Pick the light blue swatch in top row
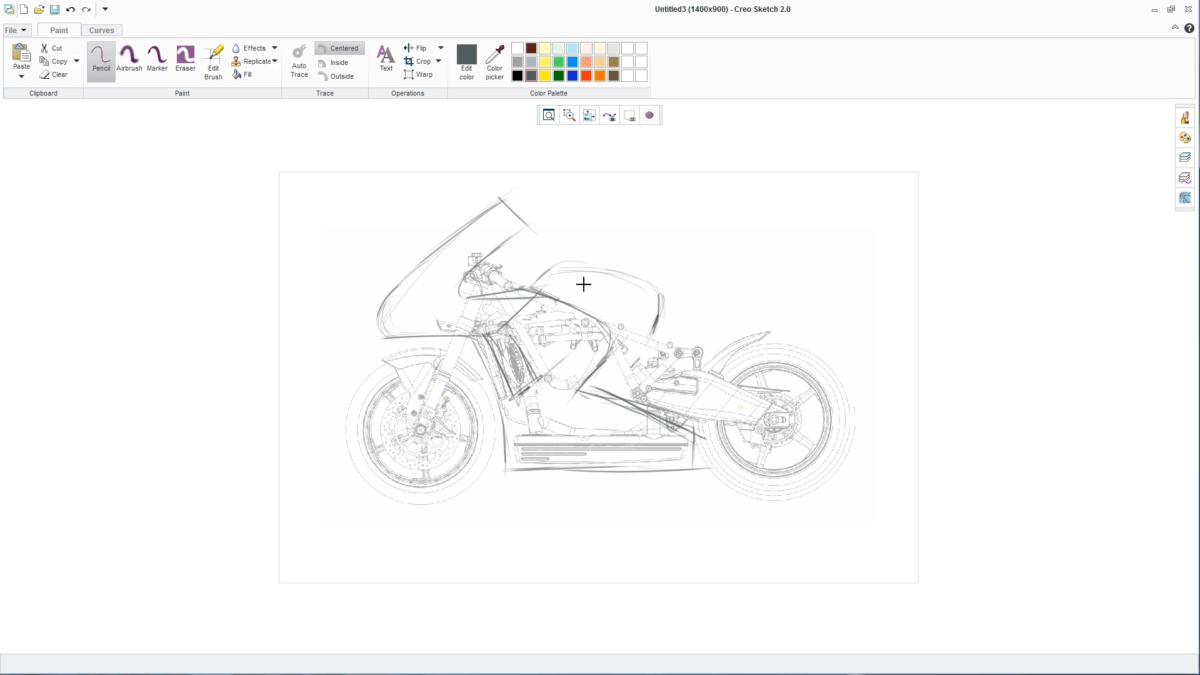Viewport: 1200px width, 675px height. 572,48
